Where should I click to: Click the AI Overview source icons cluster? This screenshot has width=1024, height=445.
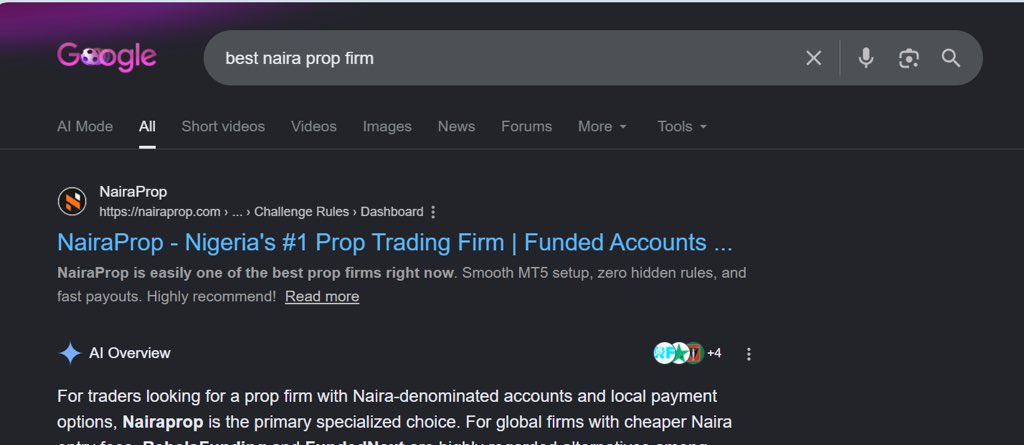pyautogui.click(x=678, y=353)
